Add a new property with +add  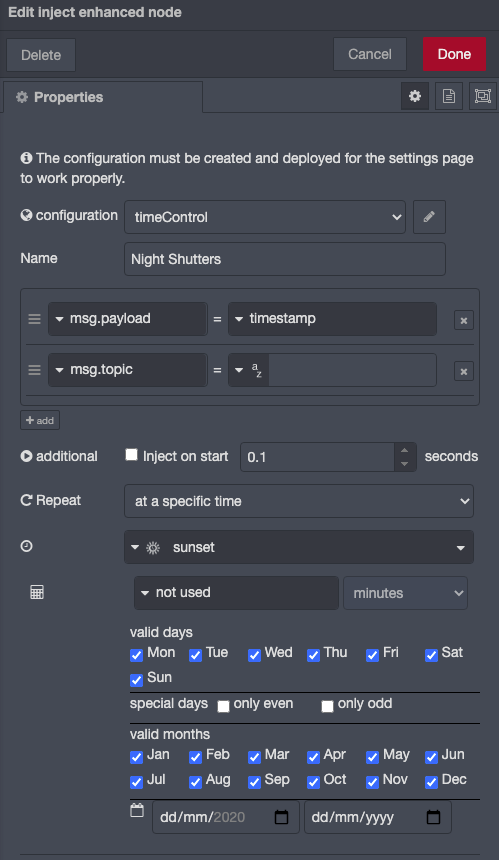40,420
